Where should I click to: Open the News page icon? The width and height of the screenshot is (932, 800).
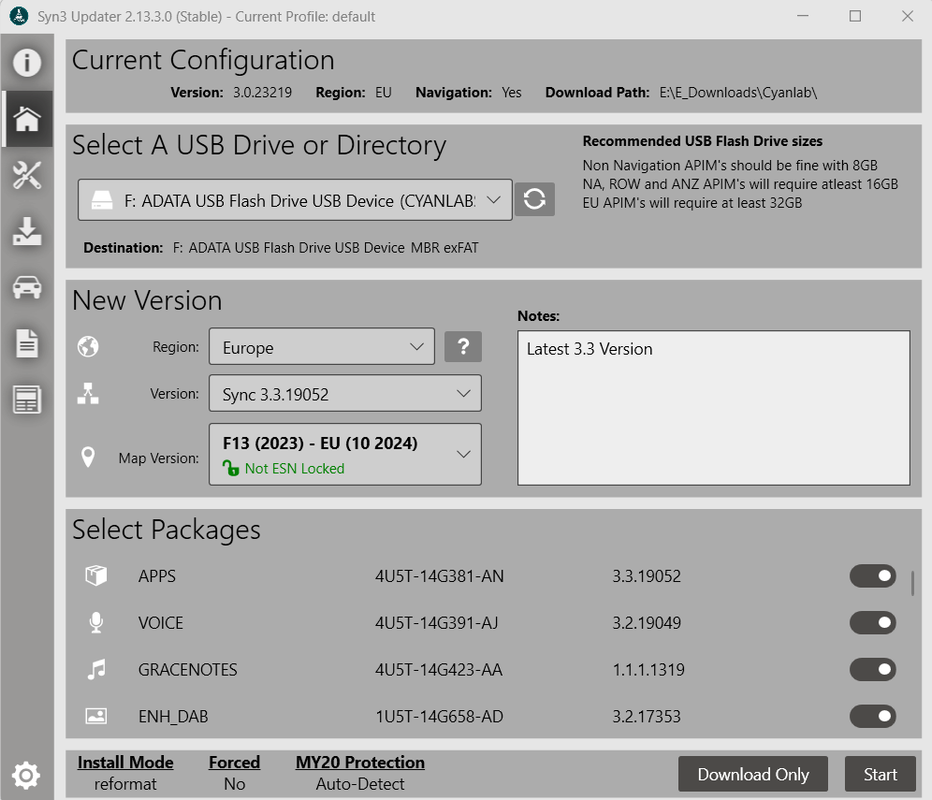pos(27,399)
